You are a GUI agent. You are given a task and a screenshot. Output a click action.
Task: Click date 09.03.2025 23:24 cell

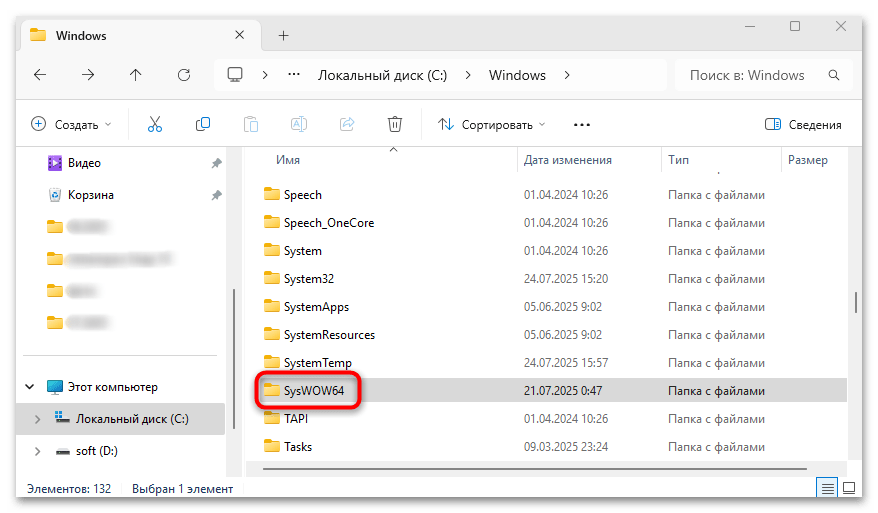[x=566, y=447]
